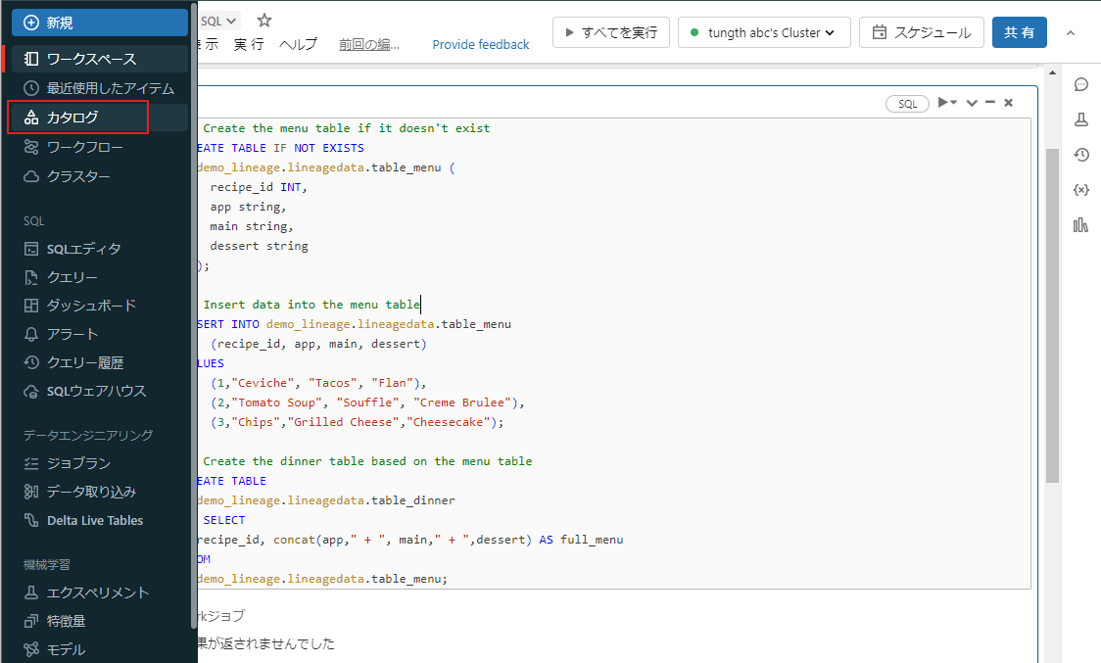Viewport: 1101px width, 663px height.
Task: Click the すべてを実行 button
Action: tap(610, 32)
